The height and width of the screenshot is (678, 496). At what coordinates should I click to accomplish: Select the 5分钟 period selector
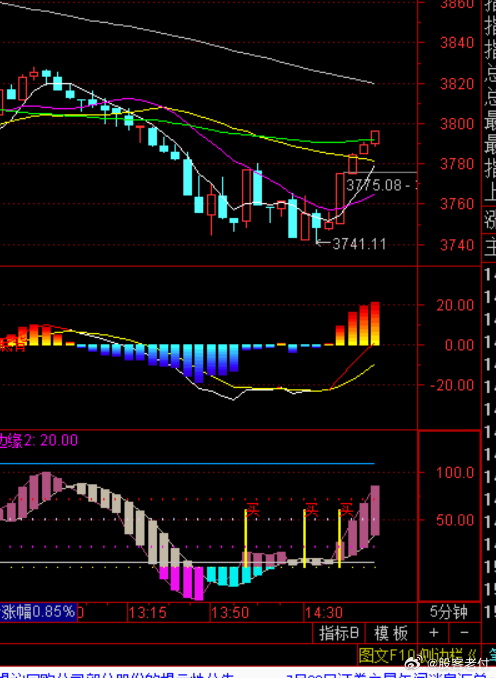449,612
